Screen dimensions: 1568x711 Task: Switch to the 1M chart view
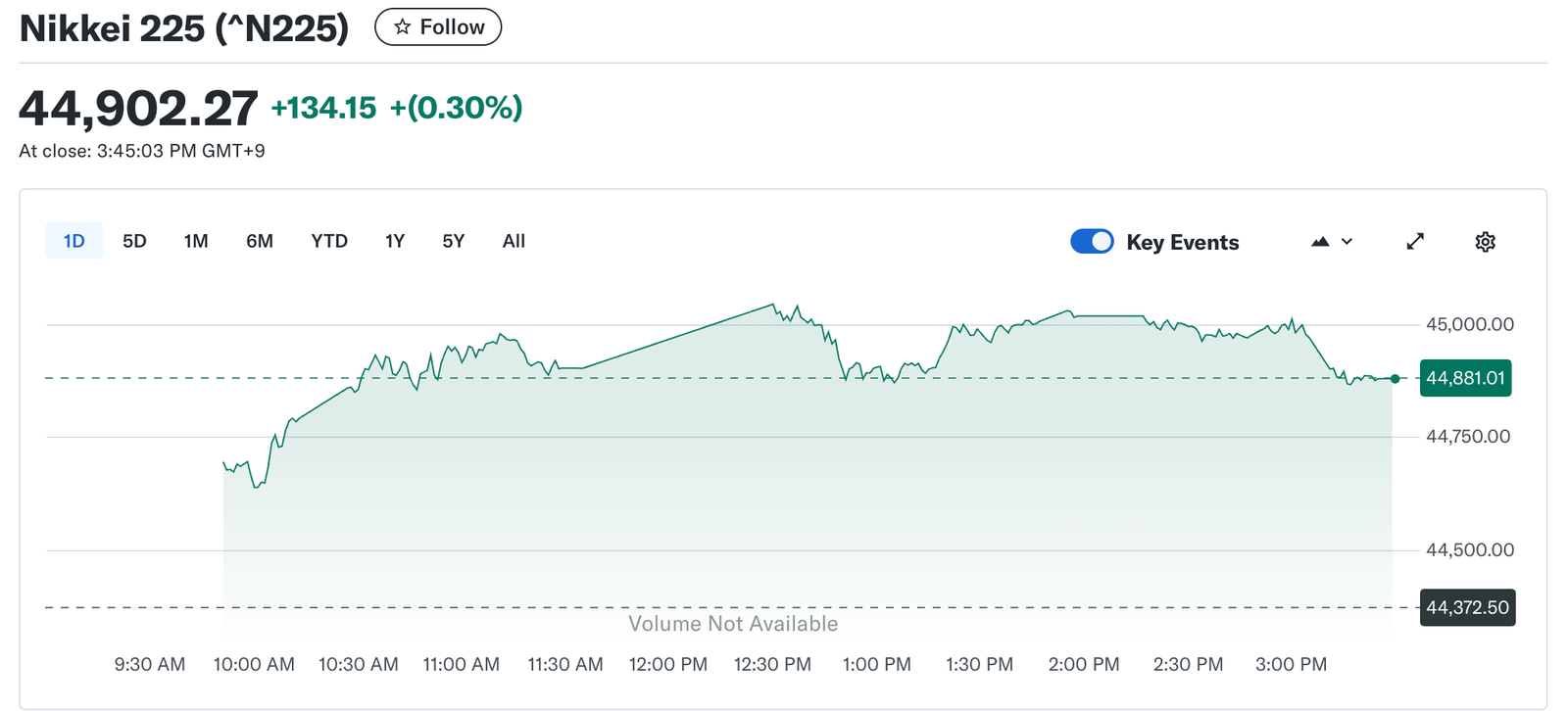195,240
